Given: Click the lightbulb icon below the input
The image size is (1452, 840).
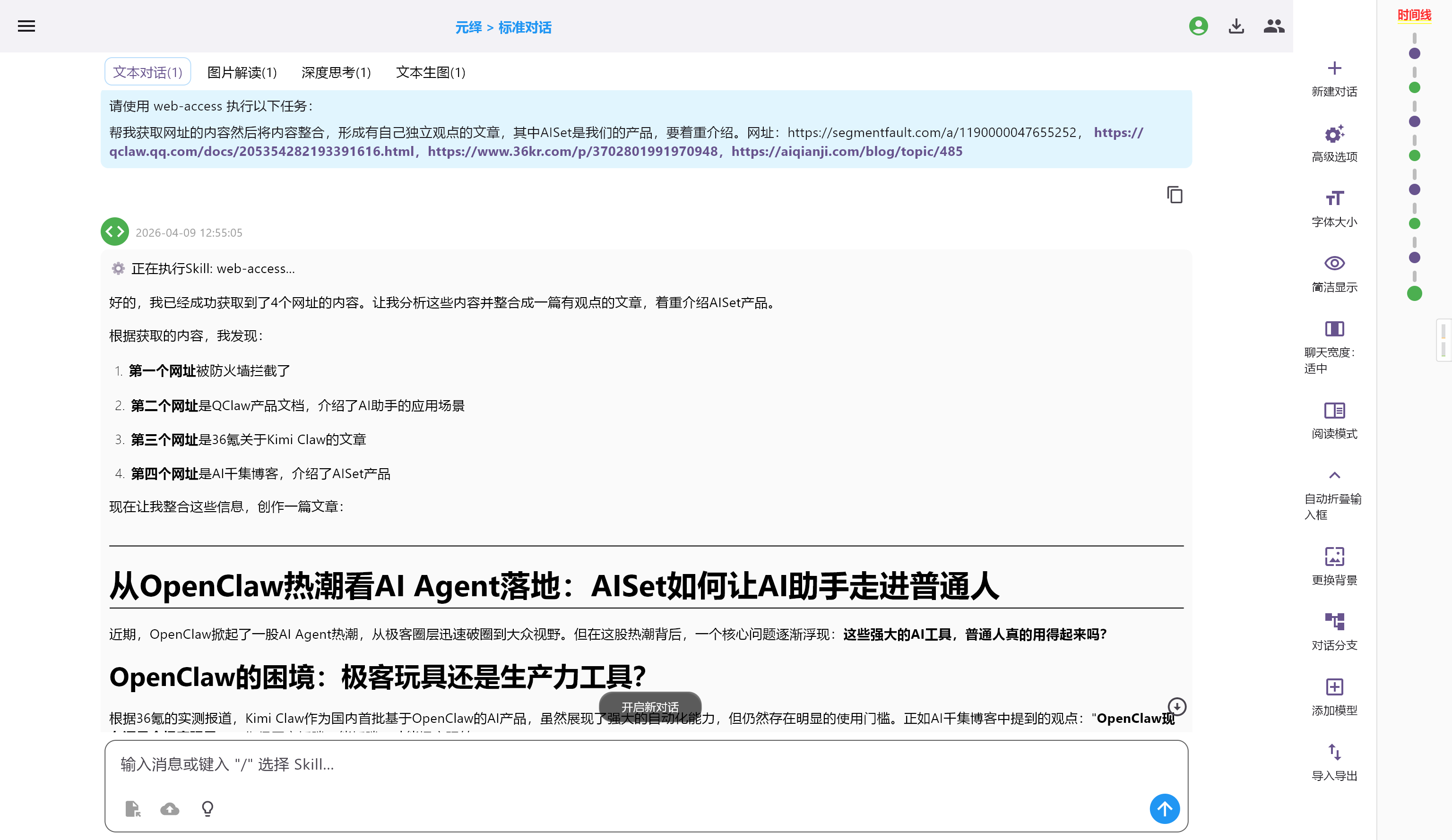Looking at the screenshot, I should (207, 809).
